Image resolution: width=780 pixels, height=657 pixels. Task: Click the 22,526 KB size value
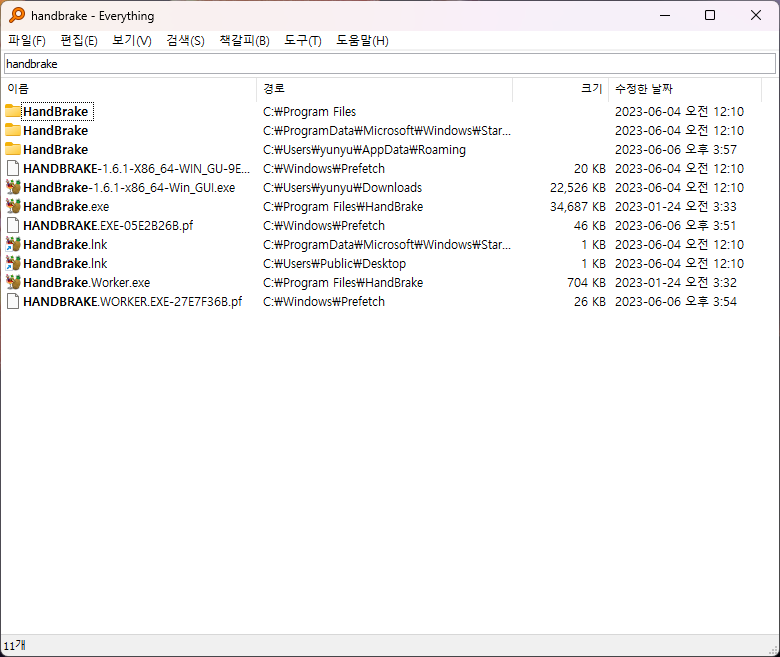point(578,188)
